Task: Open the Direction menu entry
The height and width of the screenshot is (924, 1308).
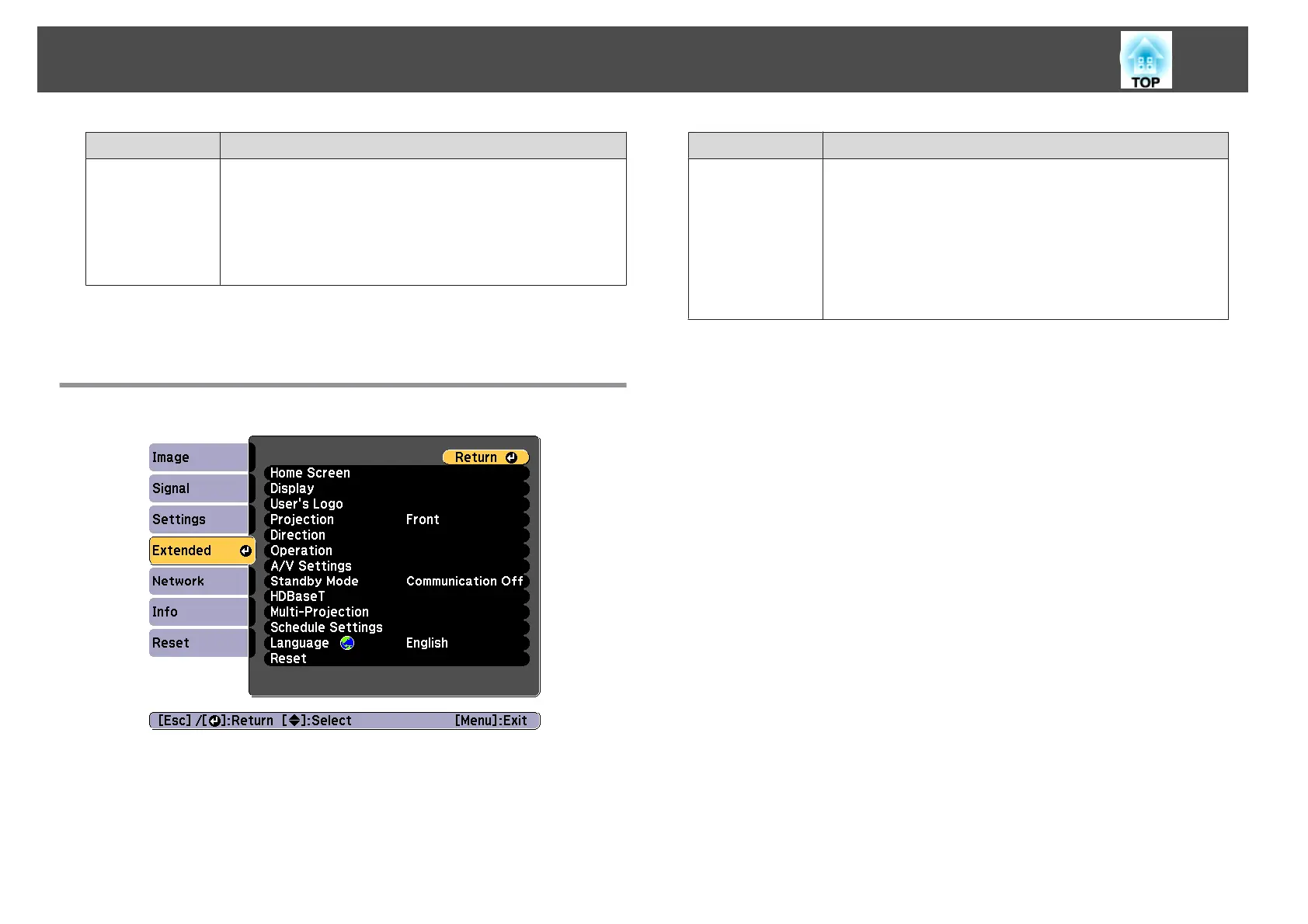Action: point(397,535)
